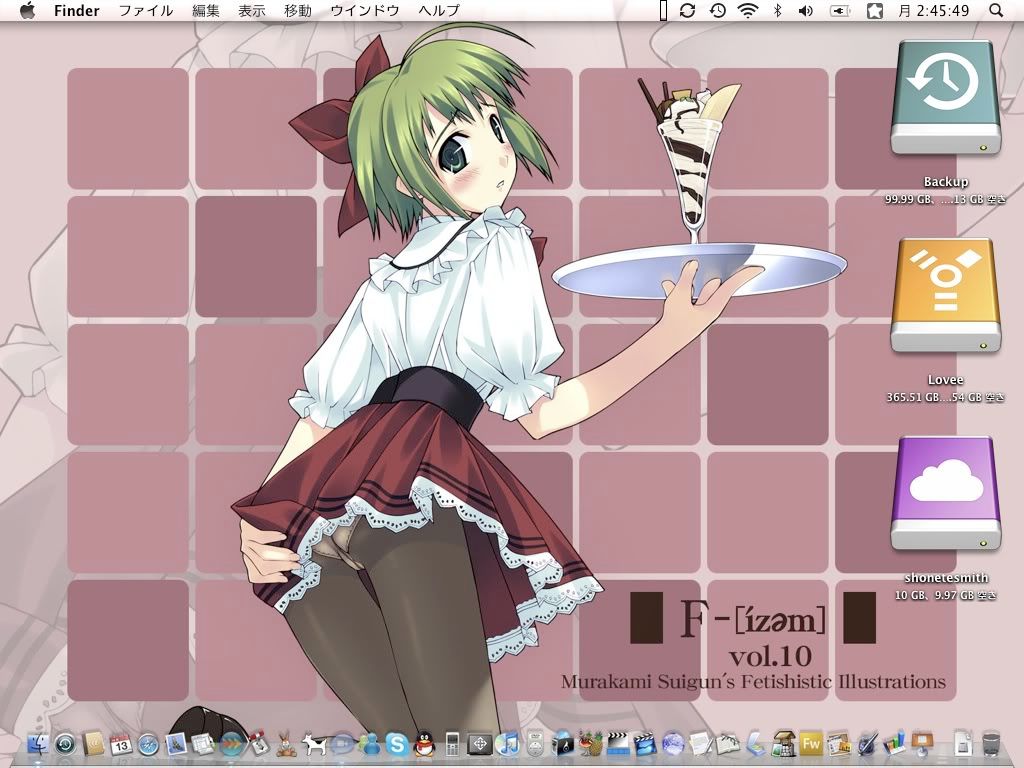This screenshot has width=1024, height=768.
Task: Launch the black clapperboard Dock app
Action: (618, 744)
